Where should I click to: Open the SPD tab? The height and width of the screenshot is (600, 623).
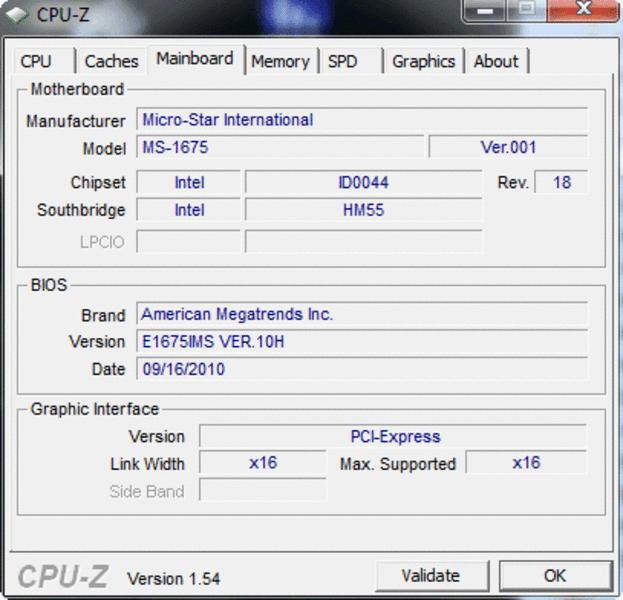(x=351, y=61)
